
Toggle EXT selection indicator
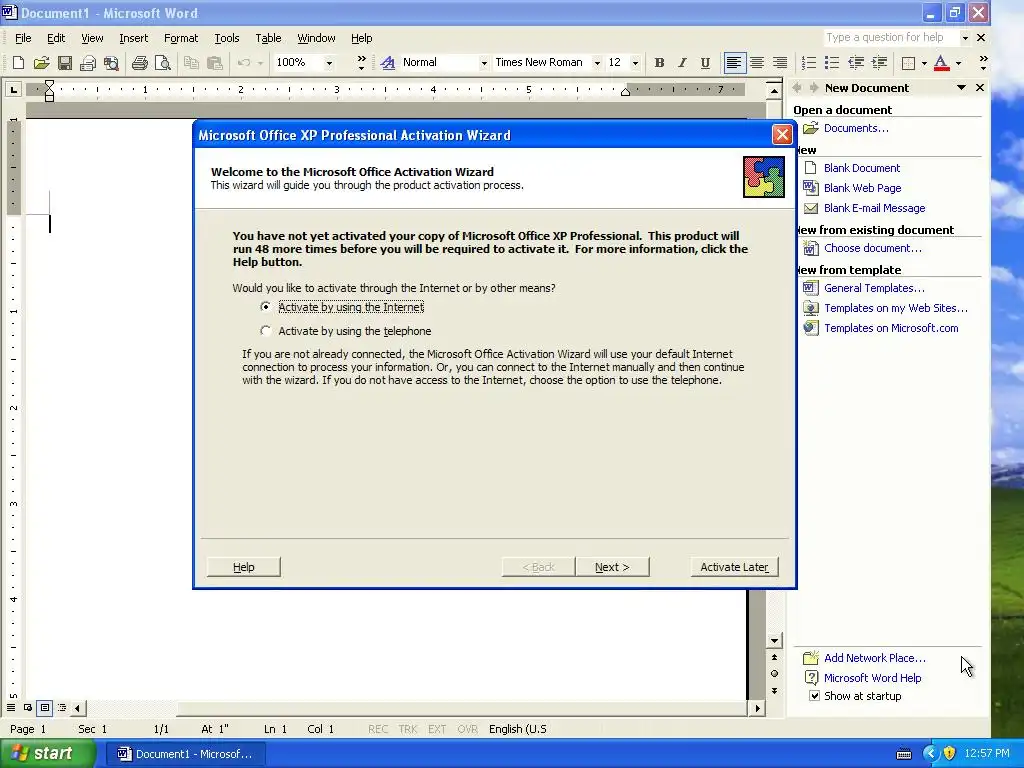coord(437,729)
